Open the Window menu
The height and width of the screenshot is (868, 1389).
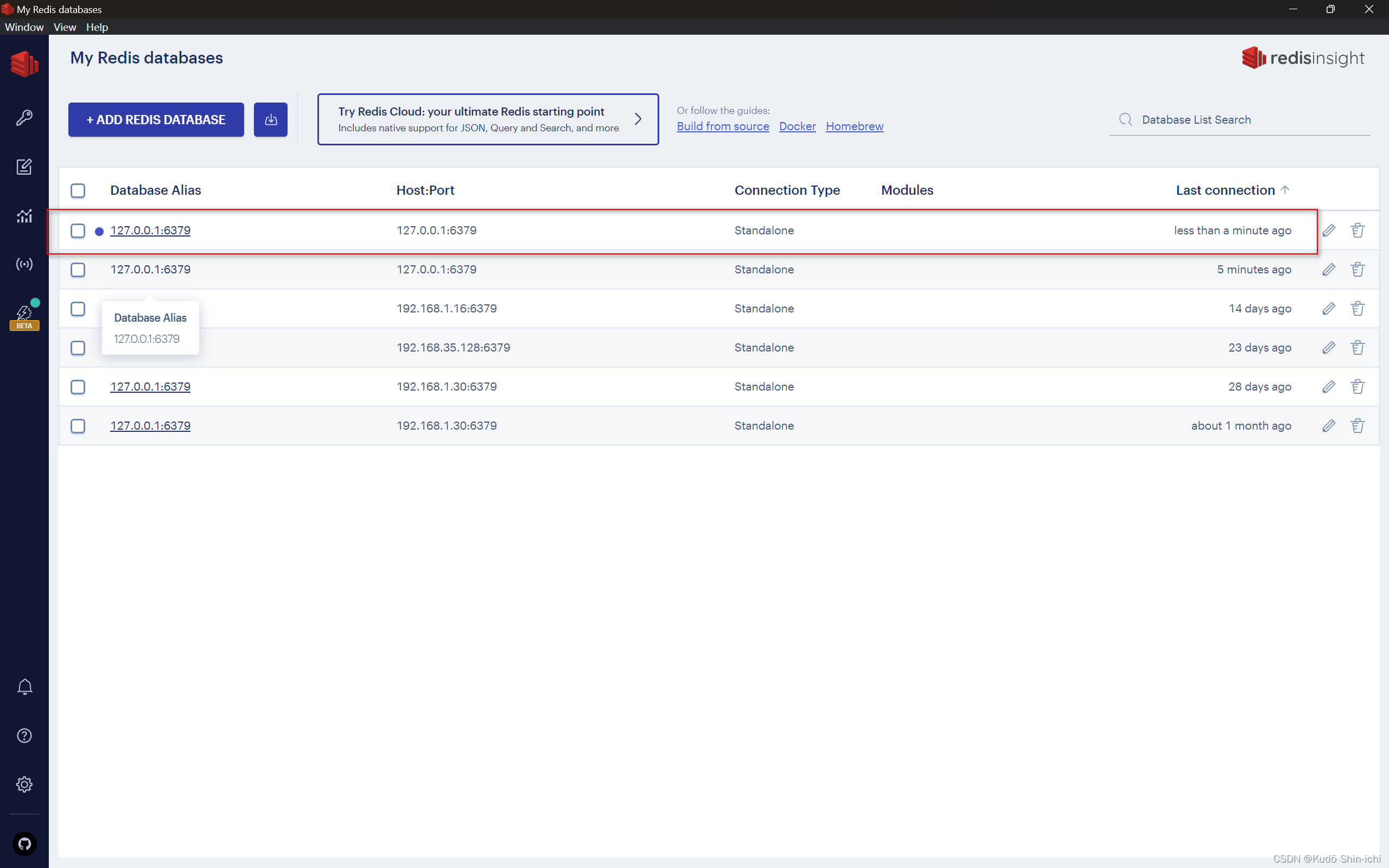point(23,27)
